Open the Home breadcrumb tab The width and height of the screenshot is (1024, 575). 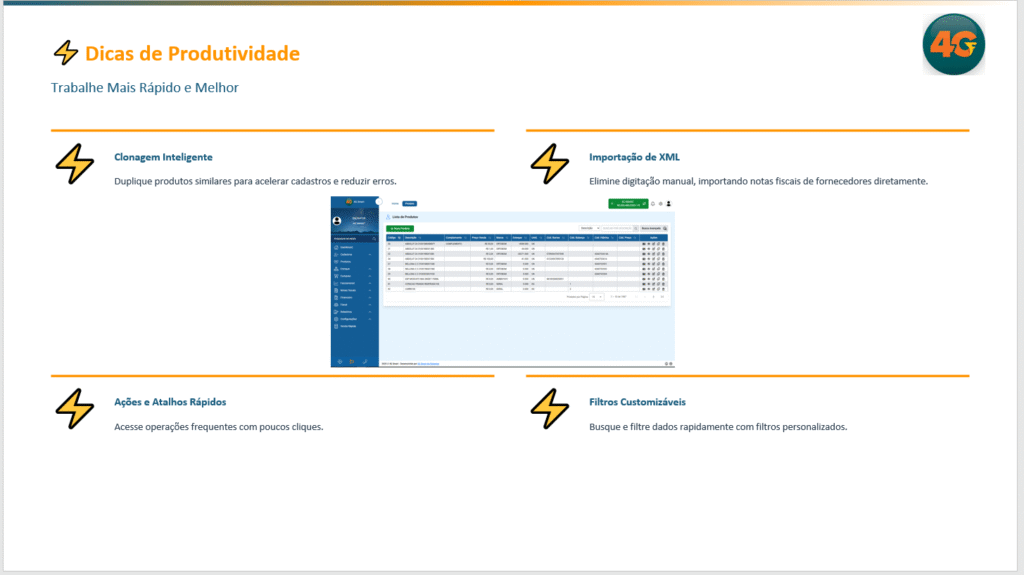395,204
